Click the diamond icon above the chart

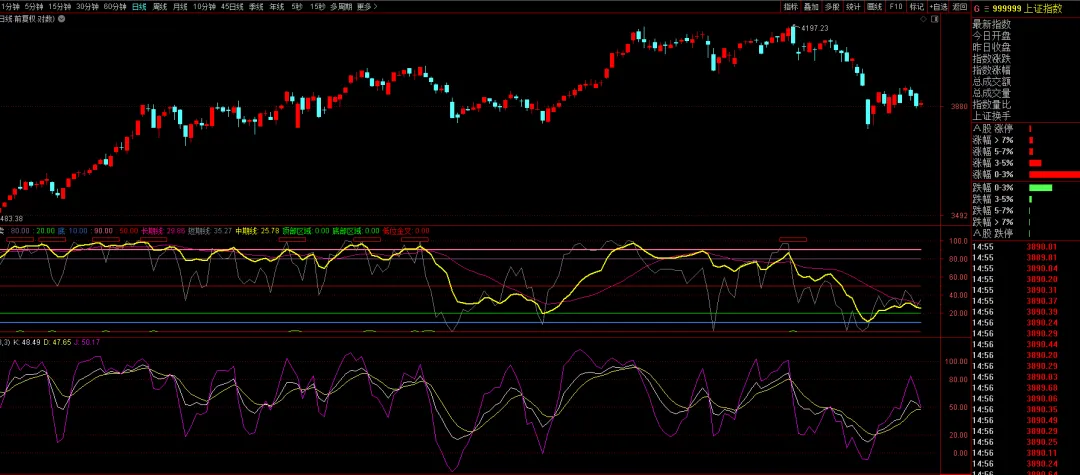924,20
